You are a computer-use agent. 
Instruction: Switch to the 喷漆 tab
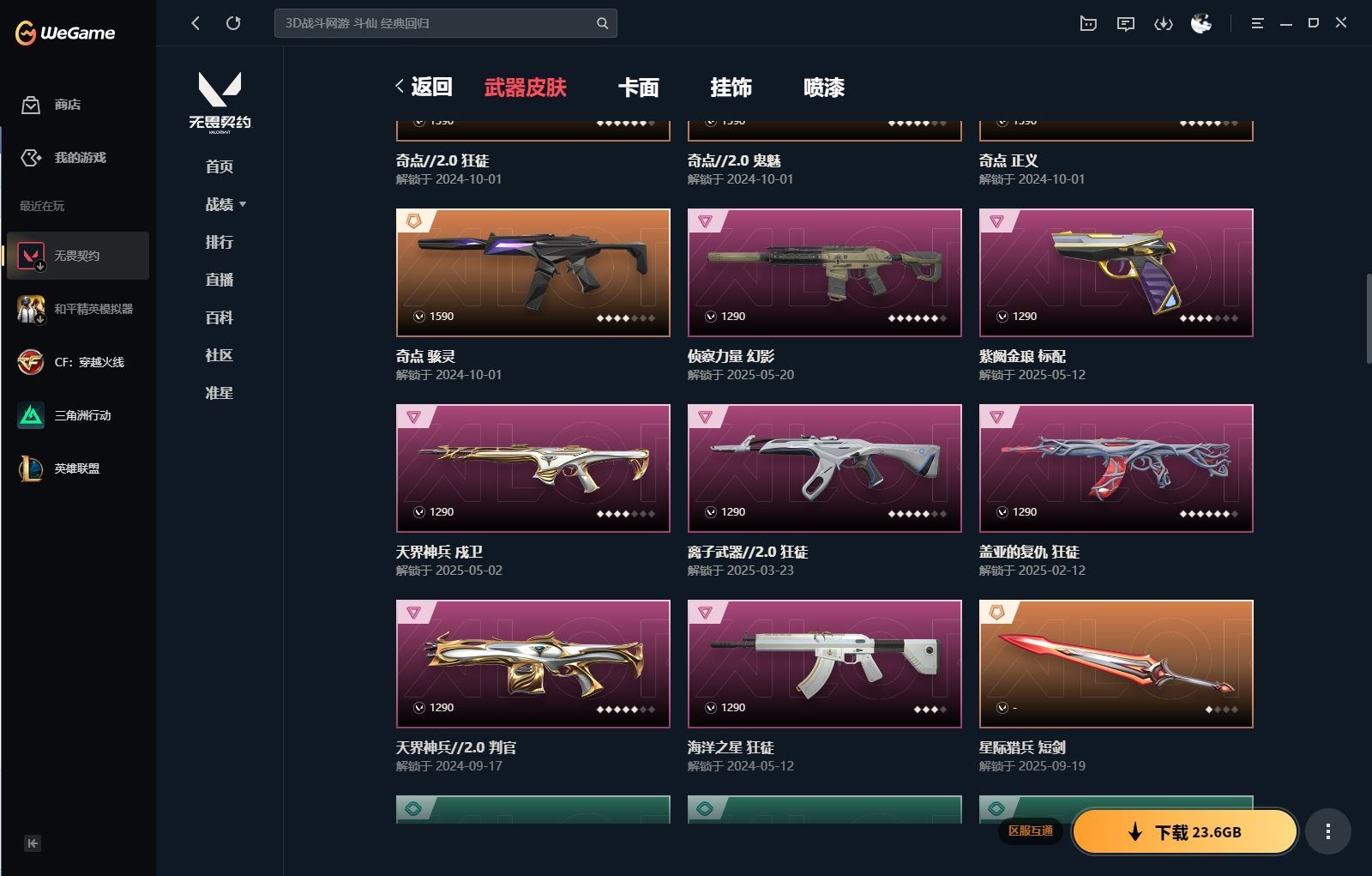(824, 88)
